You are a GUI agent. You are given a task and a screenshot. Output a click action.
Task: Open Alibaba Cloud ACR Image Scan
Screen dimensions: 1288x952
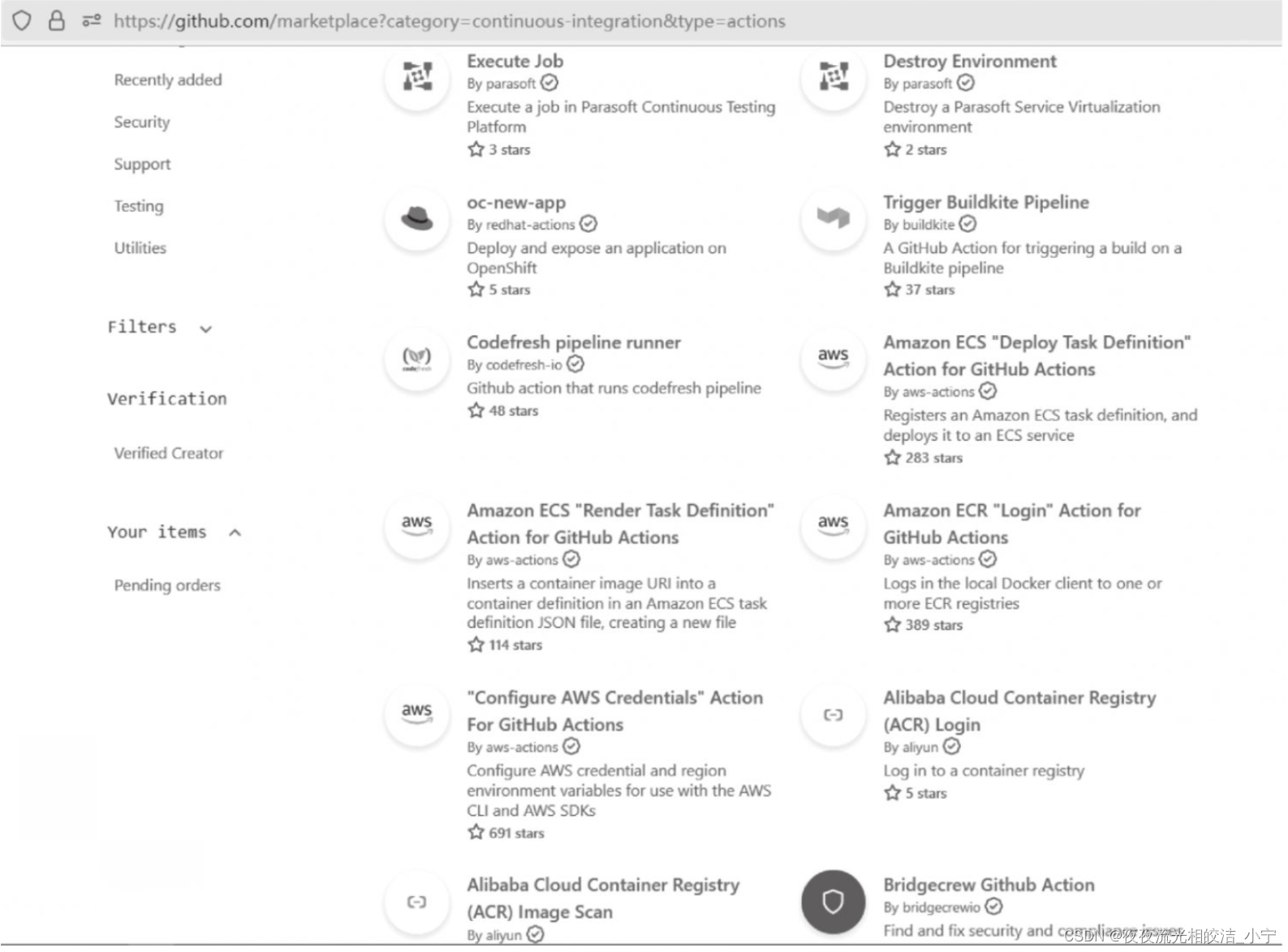click(603, 898)
